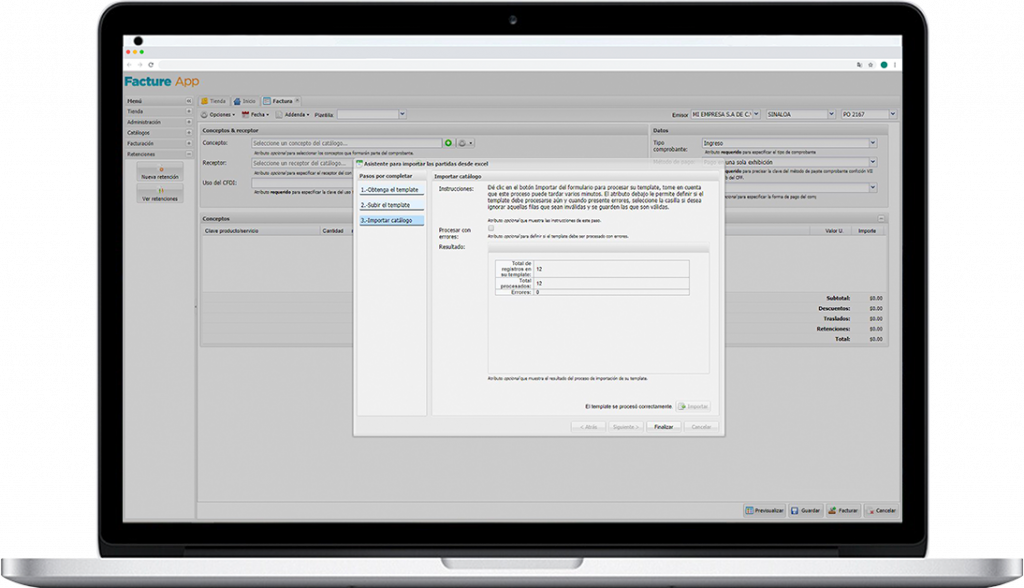1024x588 pixels.
Task: Enable the Procesar con errores checkbox
Action: [491, 229]
